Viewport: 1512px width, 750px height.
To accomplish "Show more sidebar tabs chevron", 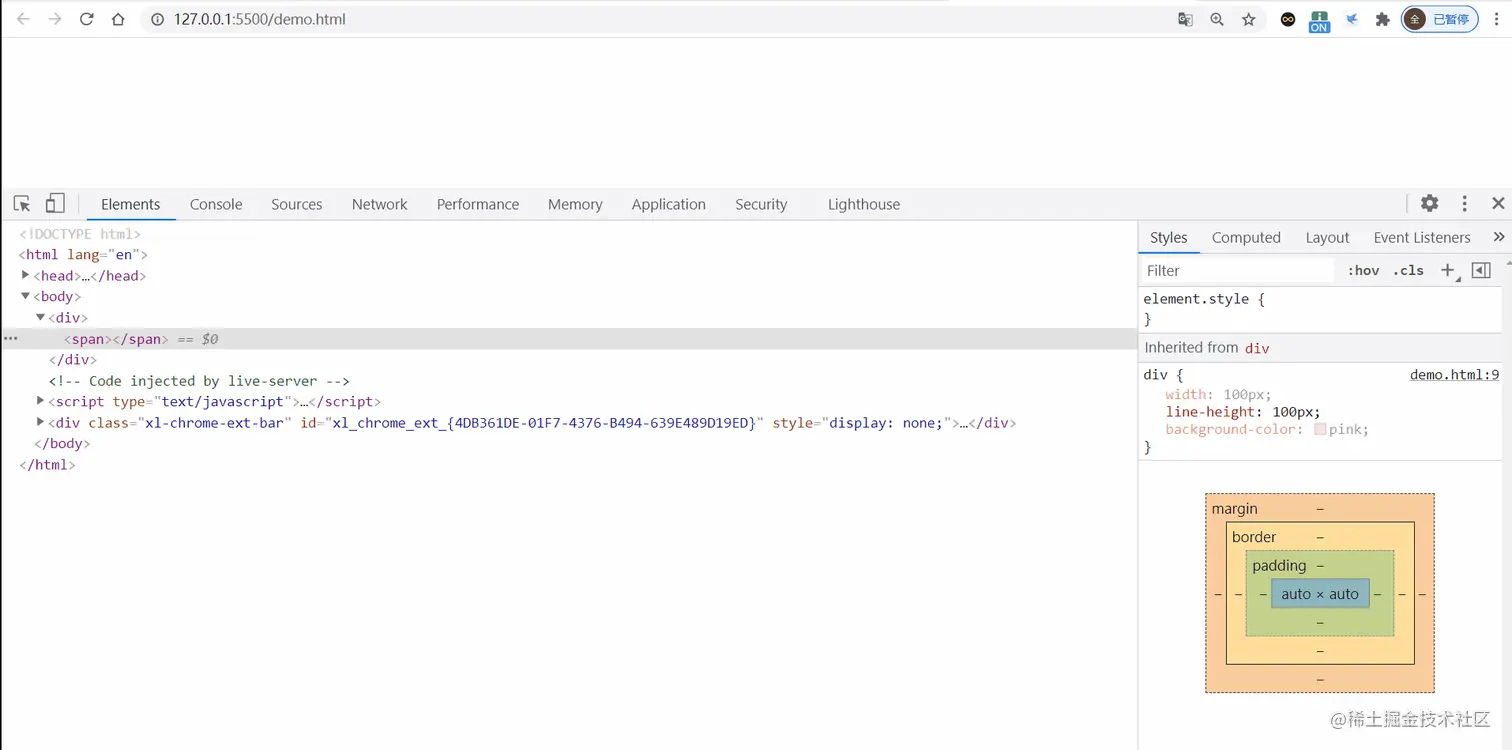I will click(x=1498, y=237).
